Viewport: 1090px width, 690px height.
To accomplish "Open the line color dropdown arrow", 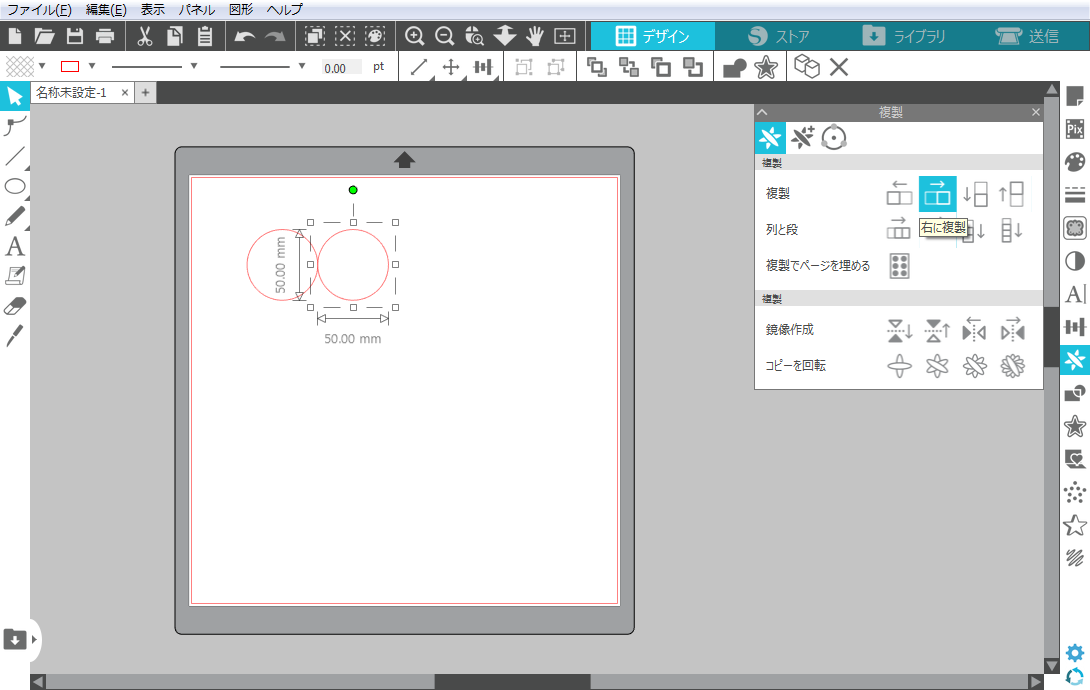I will [92, 67].
